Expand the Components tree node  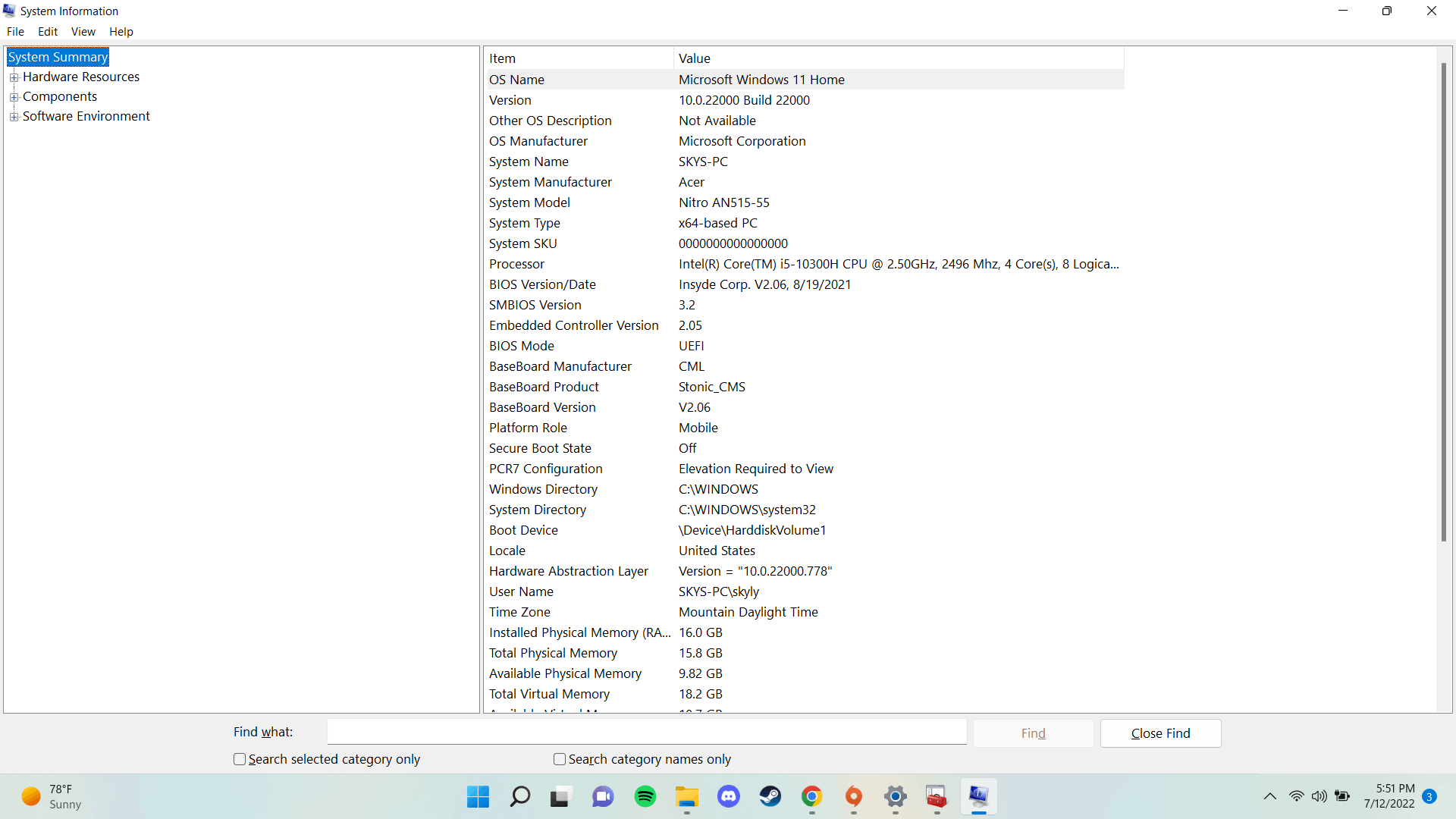point(14,97)
